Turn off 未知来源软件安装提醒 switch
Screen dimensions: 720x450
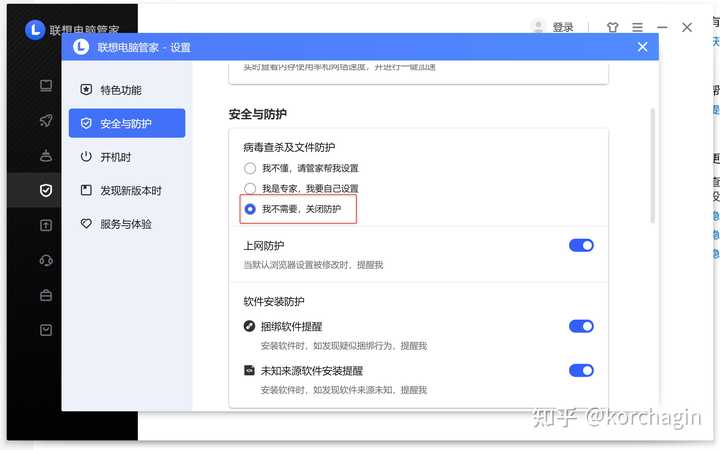click(x=581, y=371)
